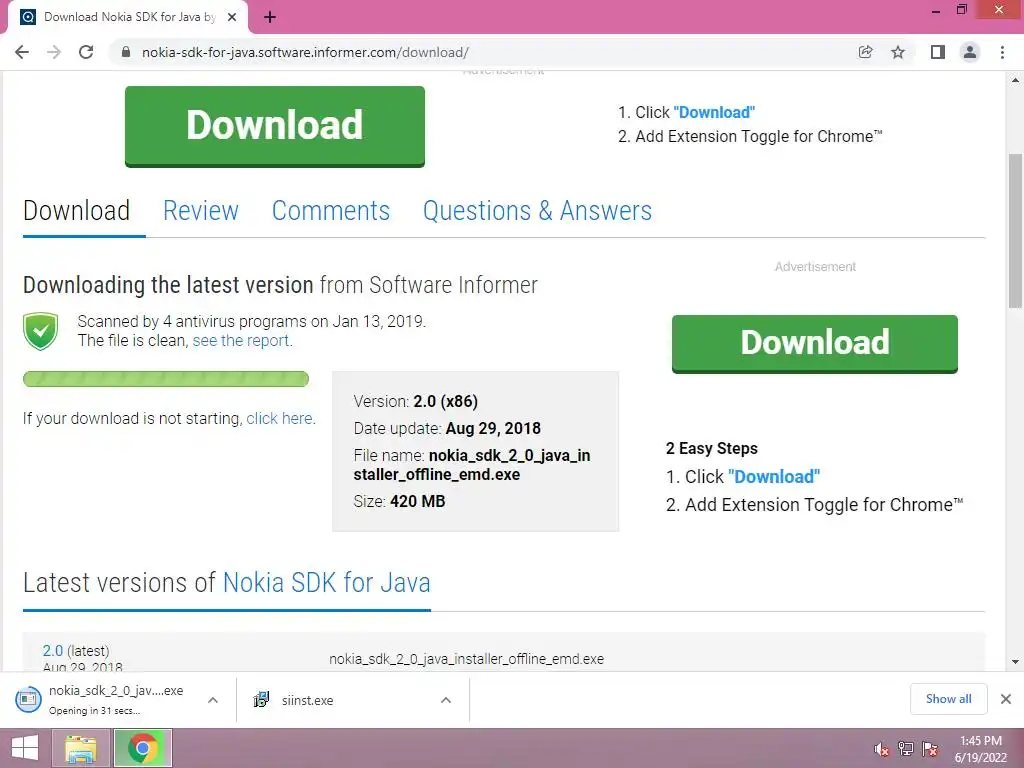Click the forward navigation arrow
This screenshot has height=768, width=1024.
tap(54, 52)
